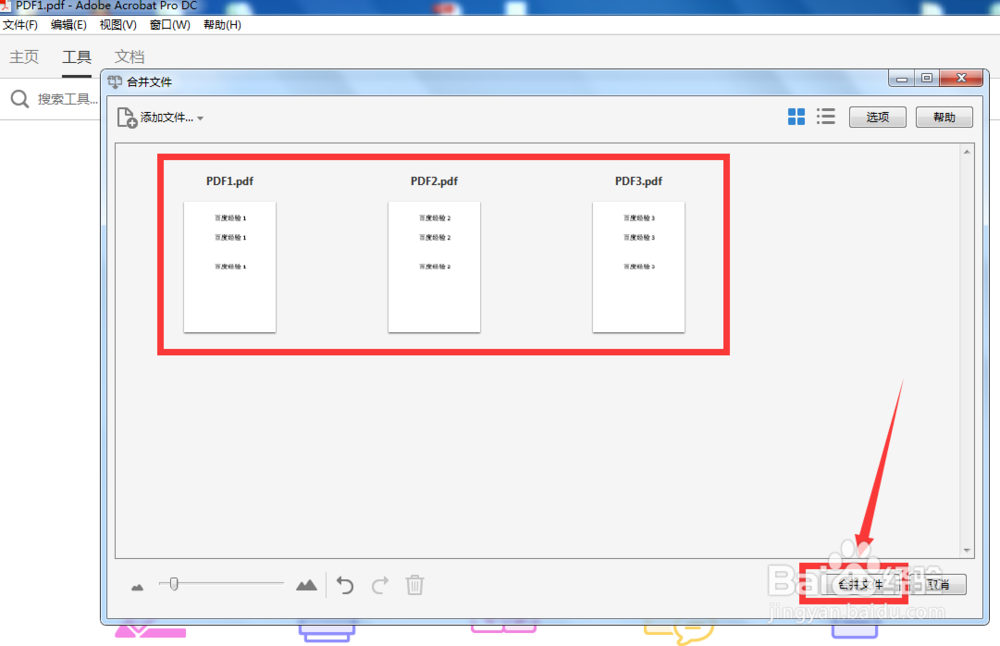Click the large thumbnails mountain icon
Image resolution: width=1000 pixels, height=646 pixels.
[307, 585]
